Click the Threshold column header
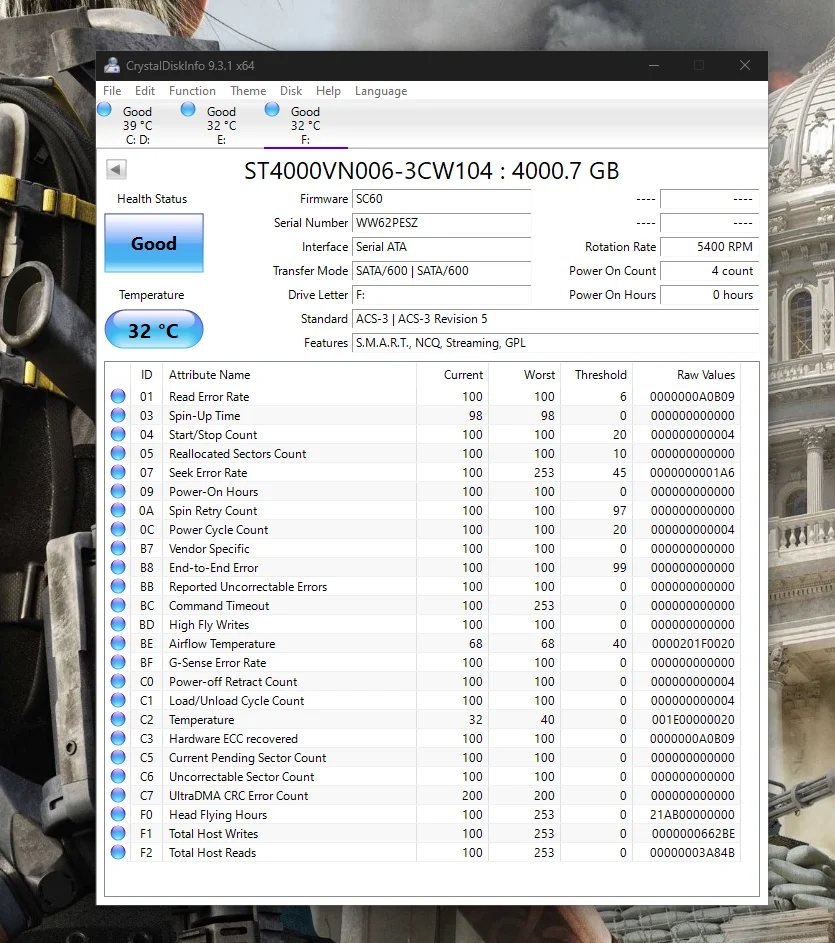Viewport: 835px width, 943px height. (x=600, y=375)
